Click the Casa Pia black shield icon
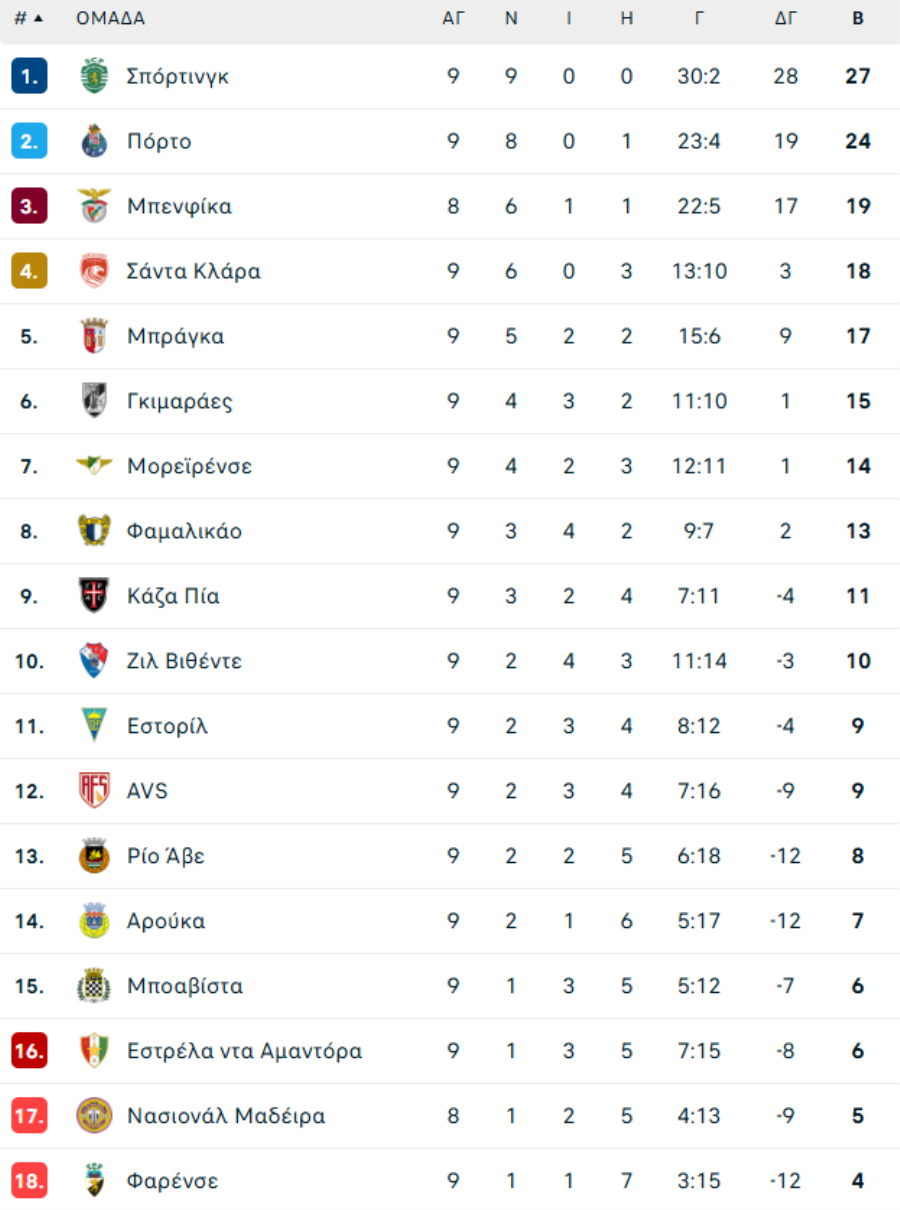 tap(94, 596)
